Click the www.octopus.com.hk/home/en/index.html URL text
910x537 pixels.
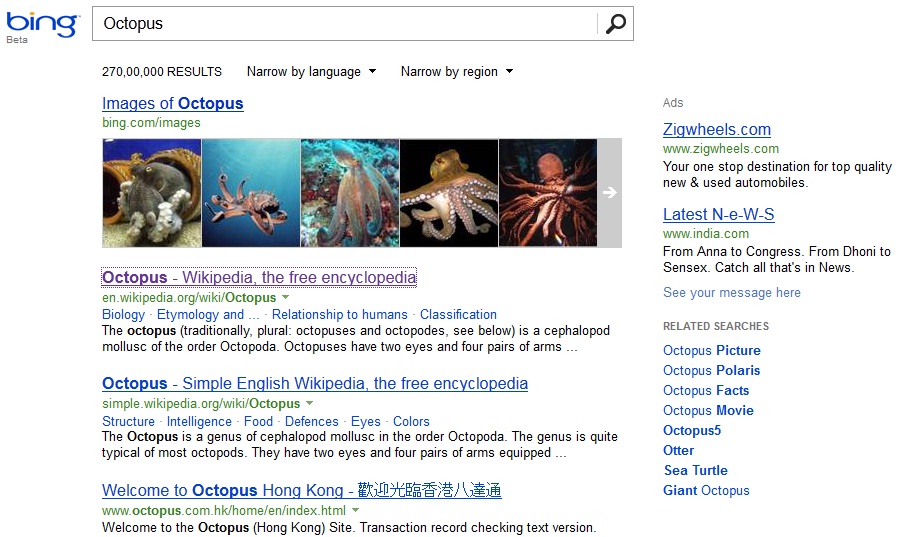(x=224, y=510)
